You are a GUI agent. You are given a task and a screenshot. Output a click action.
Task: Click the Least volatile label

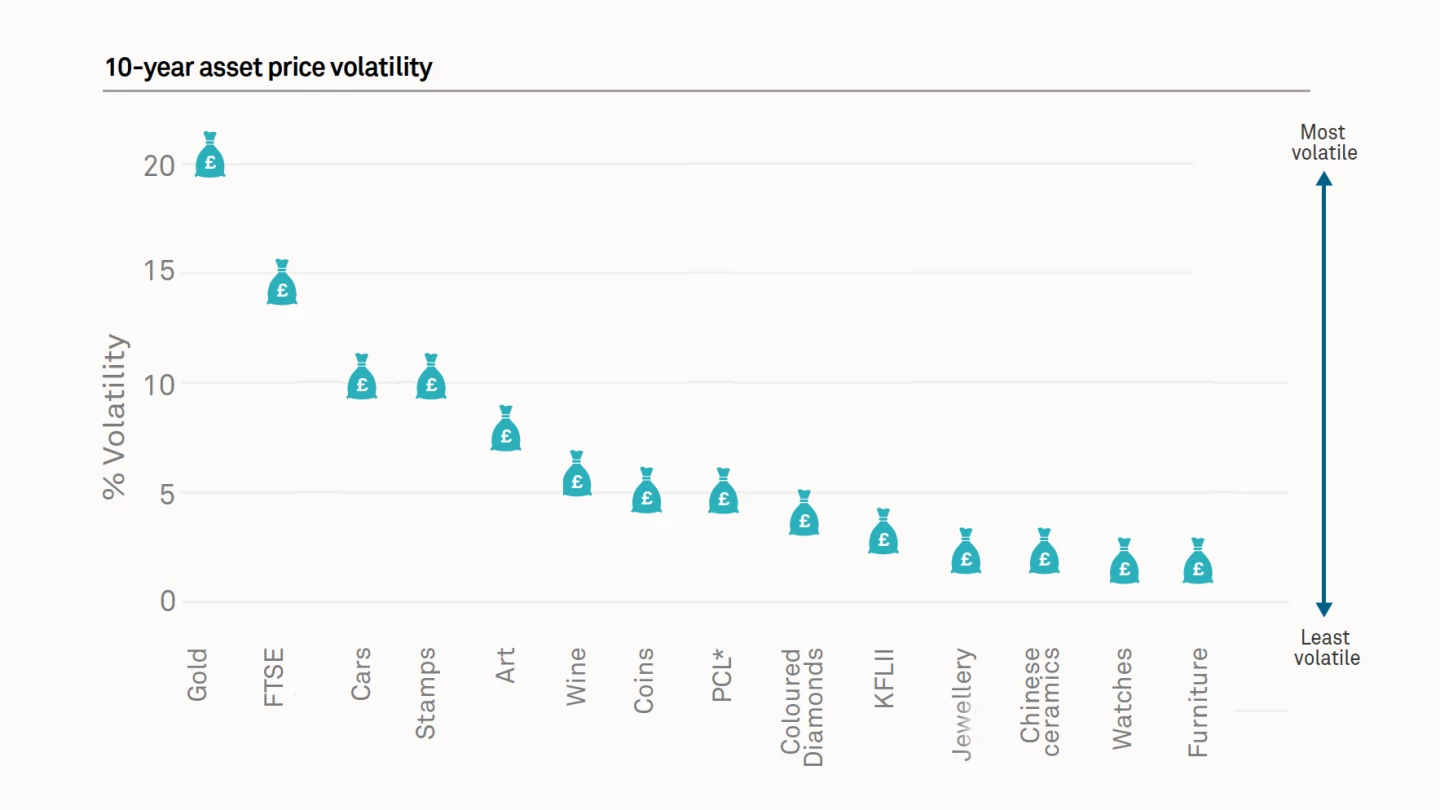coord(1326,648)
